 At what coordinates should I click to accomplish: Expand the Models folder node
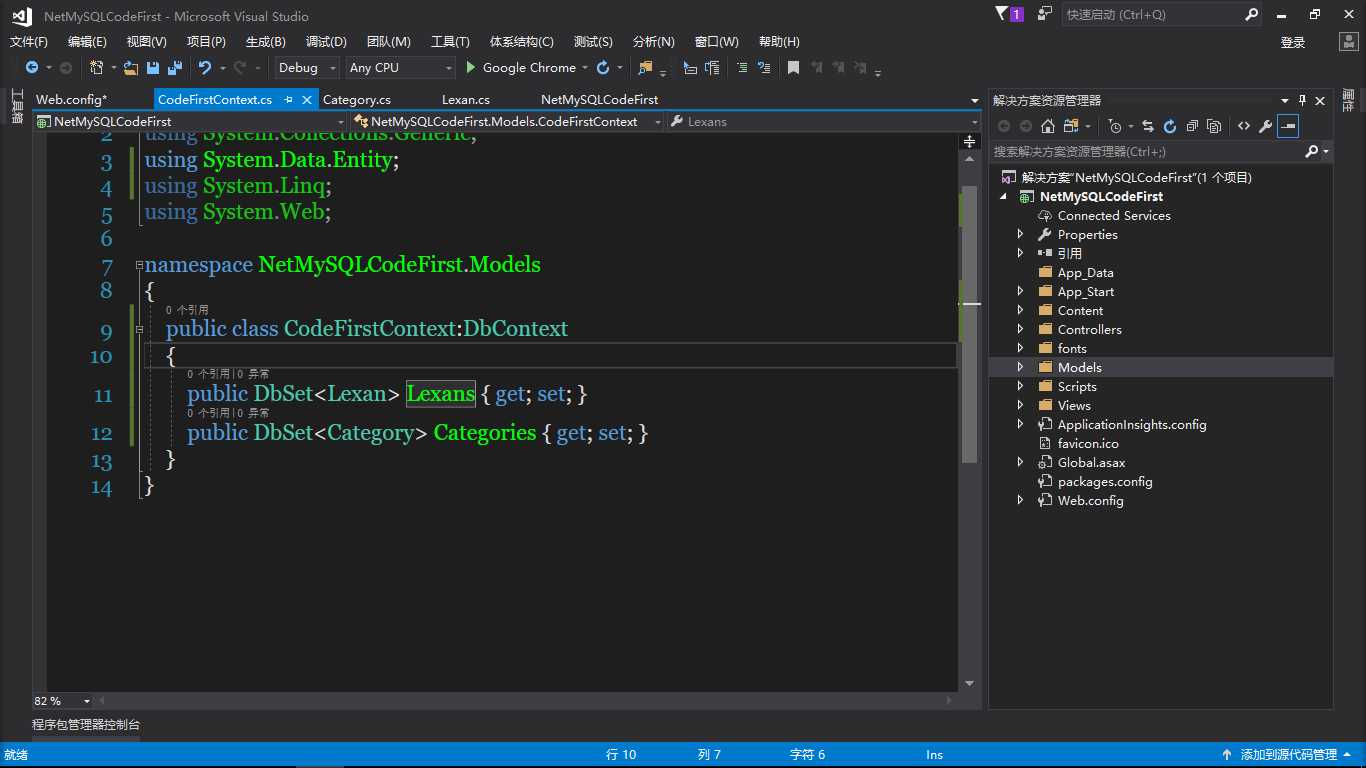[x=1020, y=367]
